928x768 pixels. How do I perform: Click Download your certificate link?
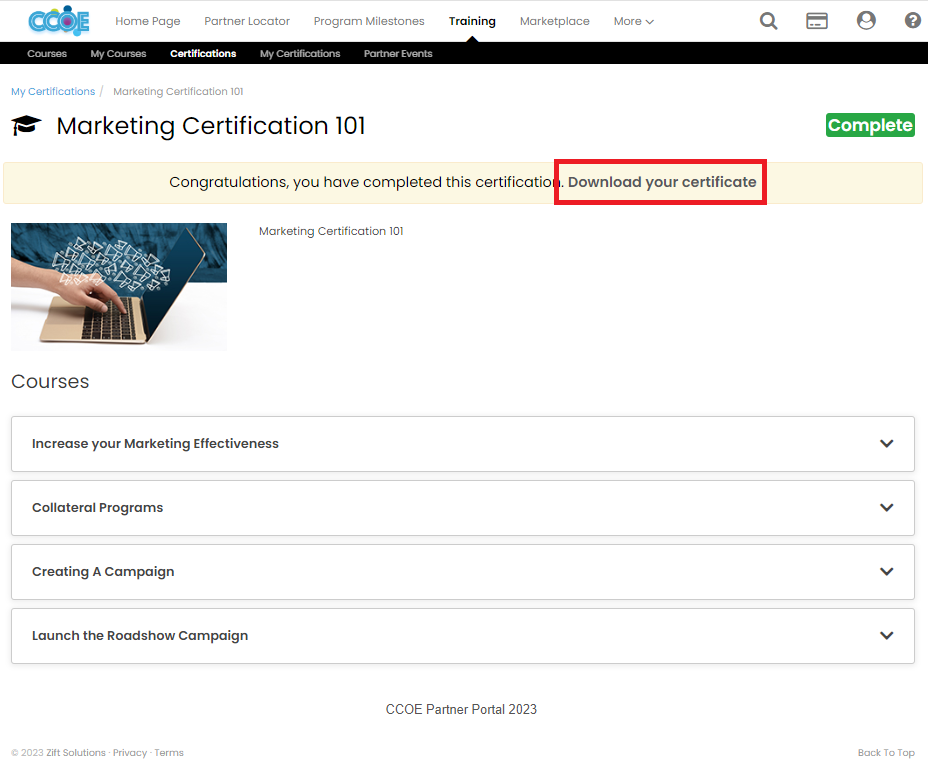662,182
